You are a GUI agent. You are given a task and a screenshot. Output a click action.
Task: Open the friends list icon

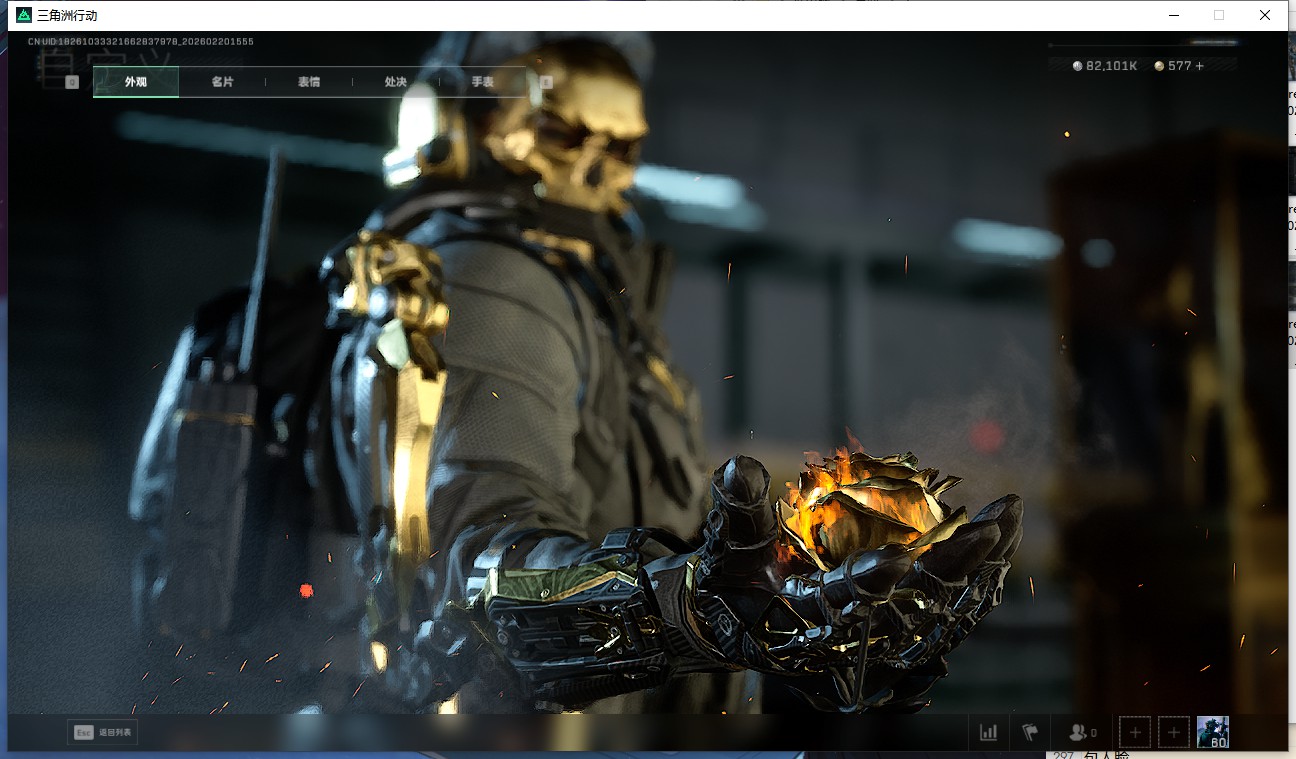[x=1081, y=732]
